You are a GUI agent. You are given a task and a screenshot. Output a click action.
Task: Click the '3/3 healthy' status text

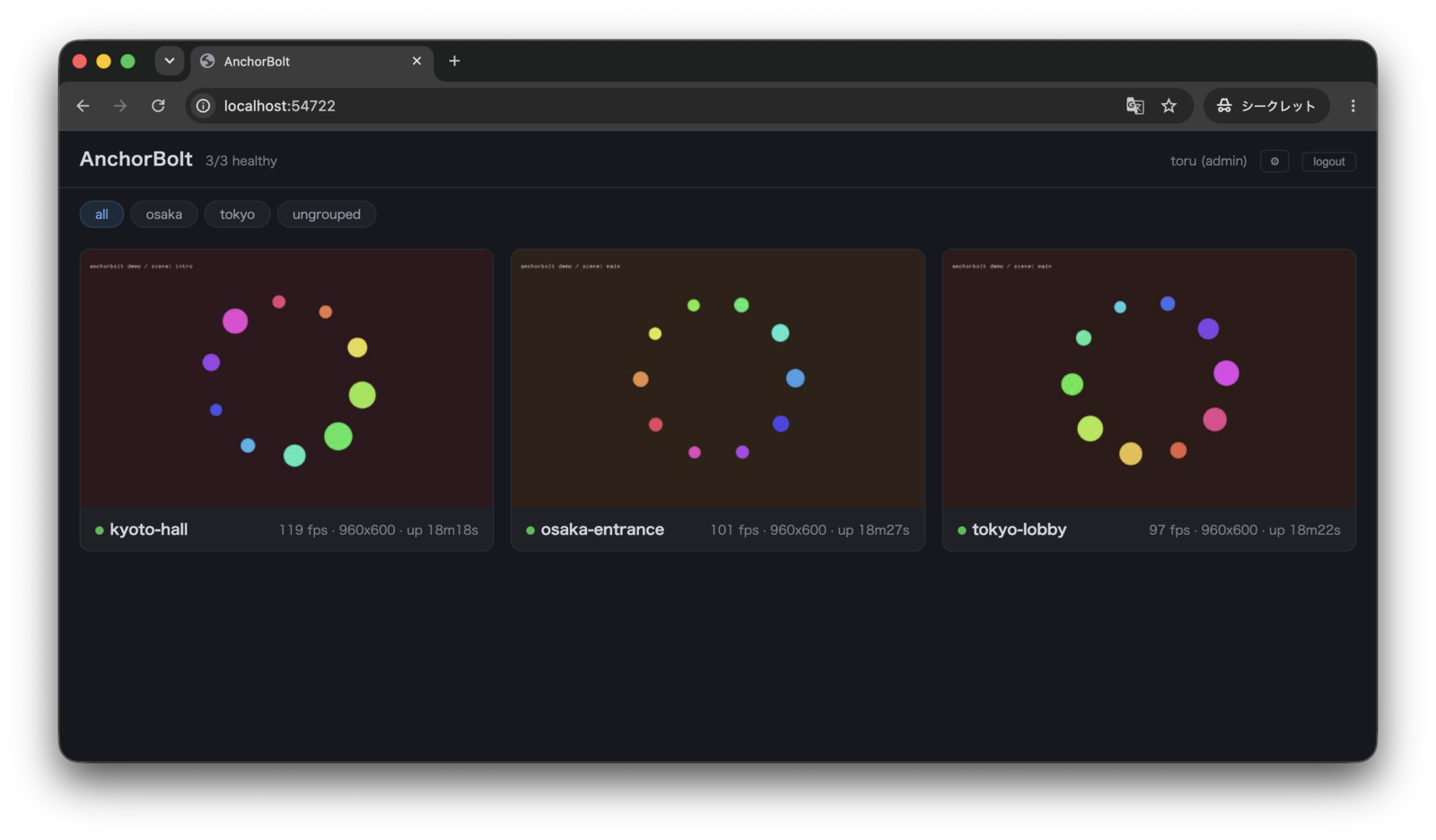coord(241,162)
